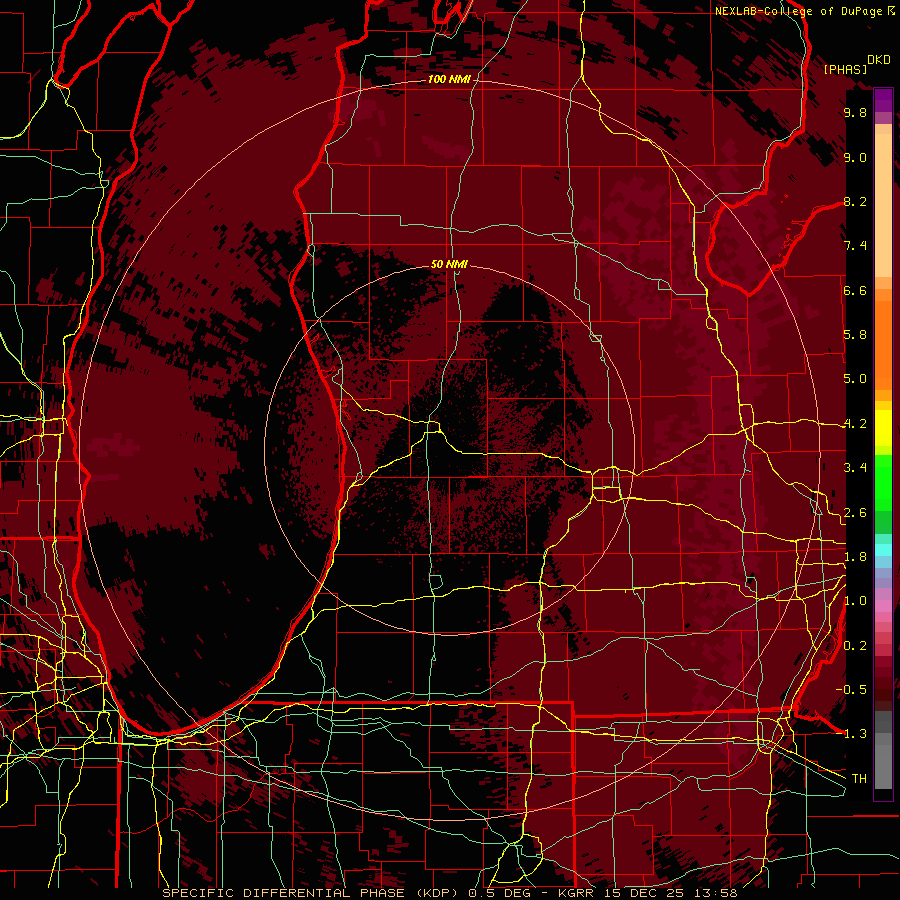Select the 5.0 value on the color scale
The width and height of the screenshot is (900, 900).
[x=855, y=379]
